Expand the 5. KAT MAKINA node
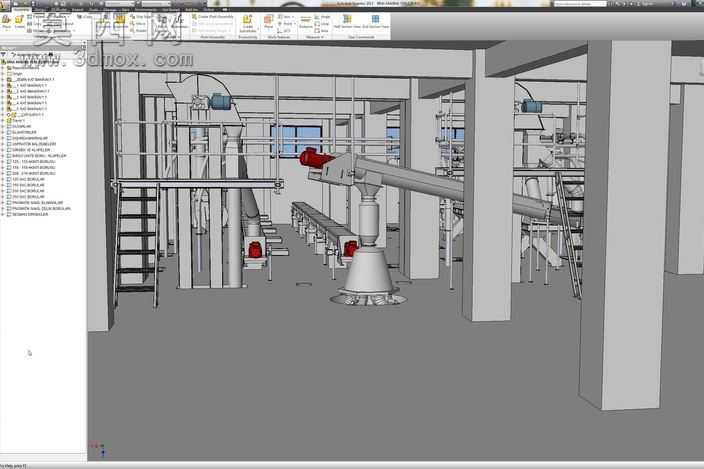This screenshot has height=469, width=704. 3,109
